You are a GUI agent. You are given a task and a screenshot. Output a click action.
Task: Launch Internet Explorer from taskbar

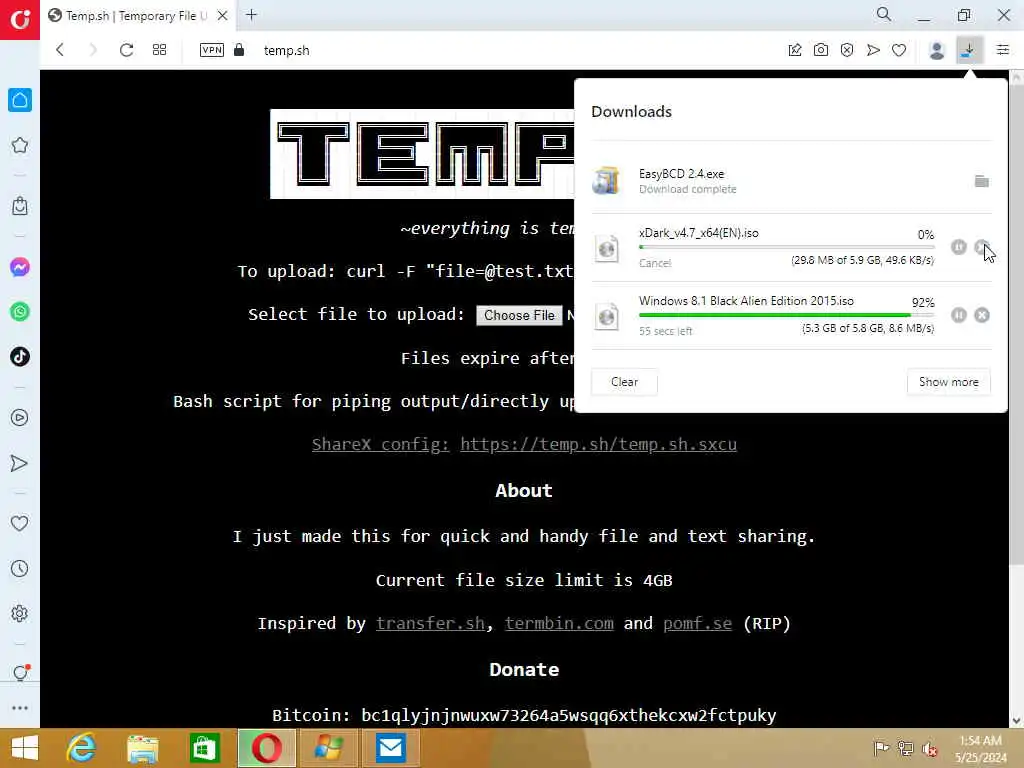tap(81, 748)
